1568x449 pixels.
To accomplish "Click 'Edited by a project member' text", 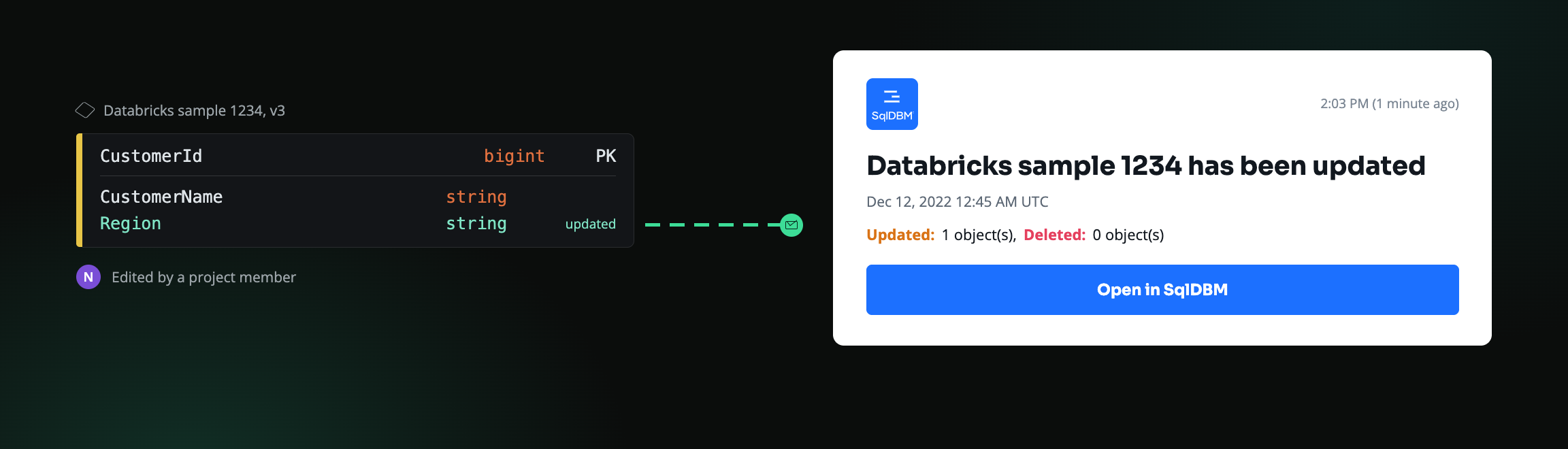I will [203, 277].
